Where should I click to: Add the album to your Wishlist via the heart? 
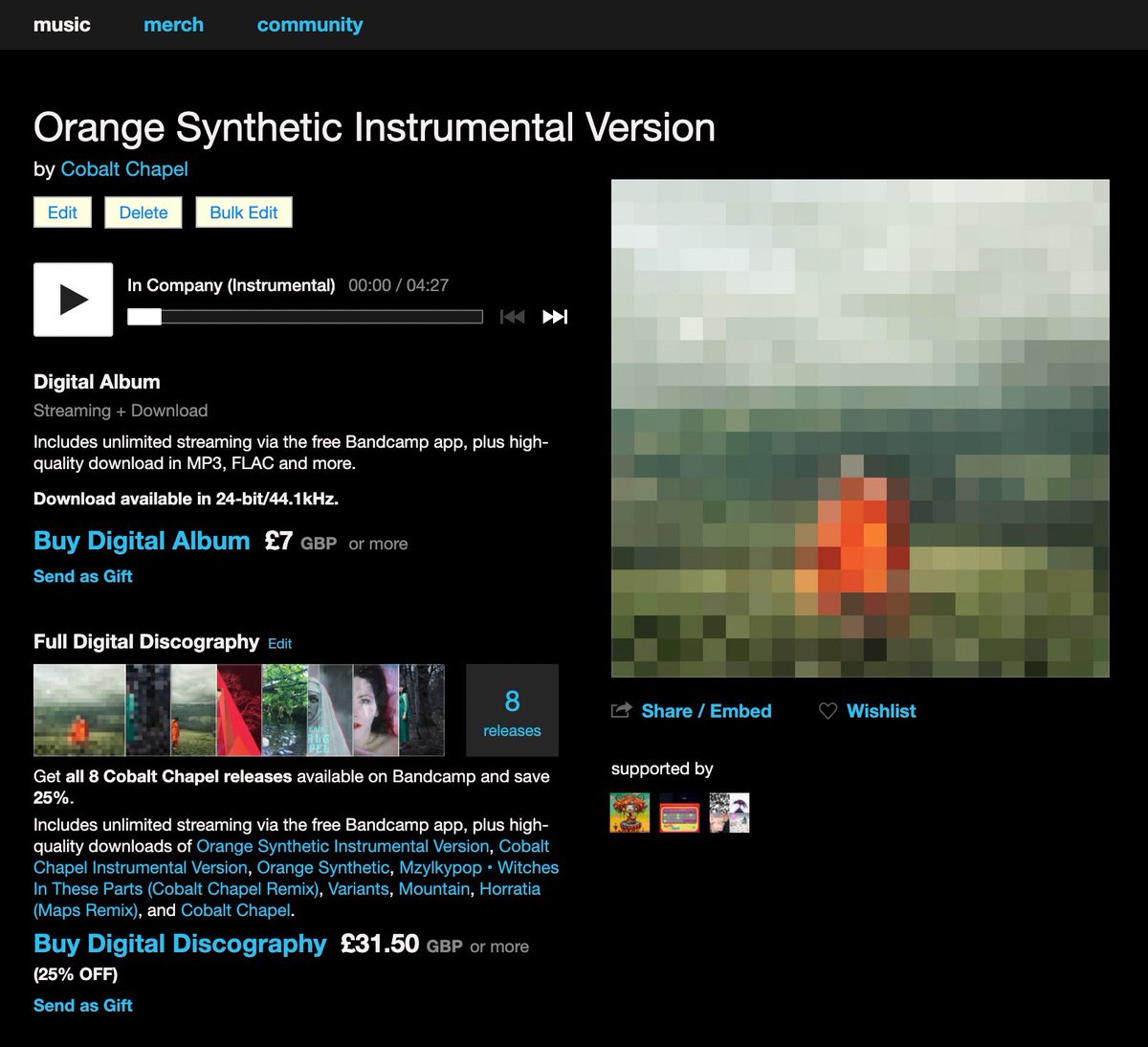coord(866,711)
